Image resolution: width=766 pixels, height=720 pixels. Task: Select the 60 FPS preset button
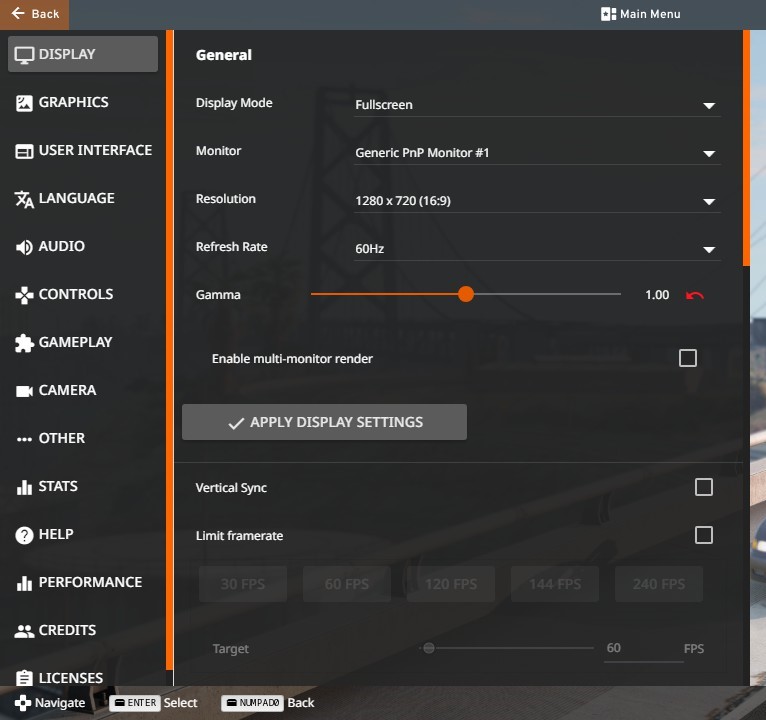tap(347, 584)
